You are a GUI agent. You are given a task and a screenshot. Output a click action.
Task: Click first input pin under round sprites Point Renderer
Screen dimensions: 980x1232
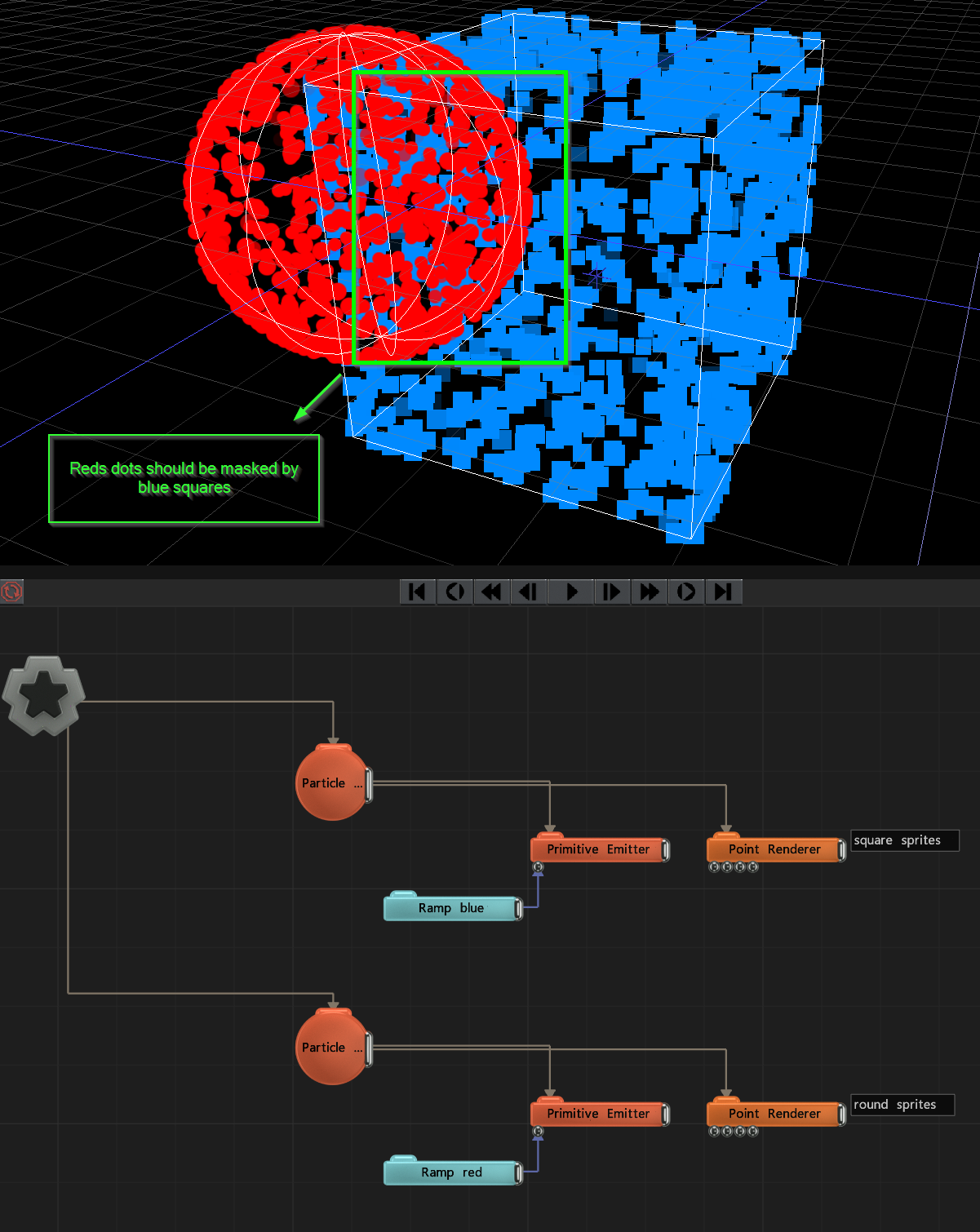pyautogui.click(x=714, y=1132)
